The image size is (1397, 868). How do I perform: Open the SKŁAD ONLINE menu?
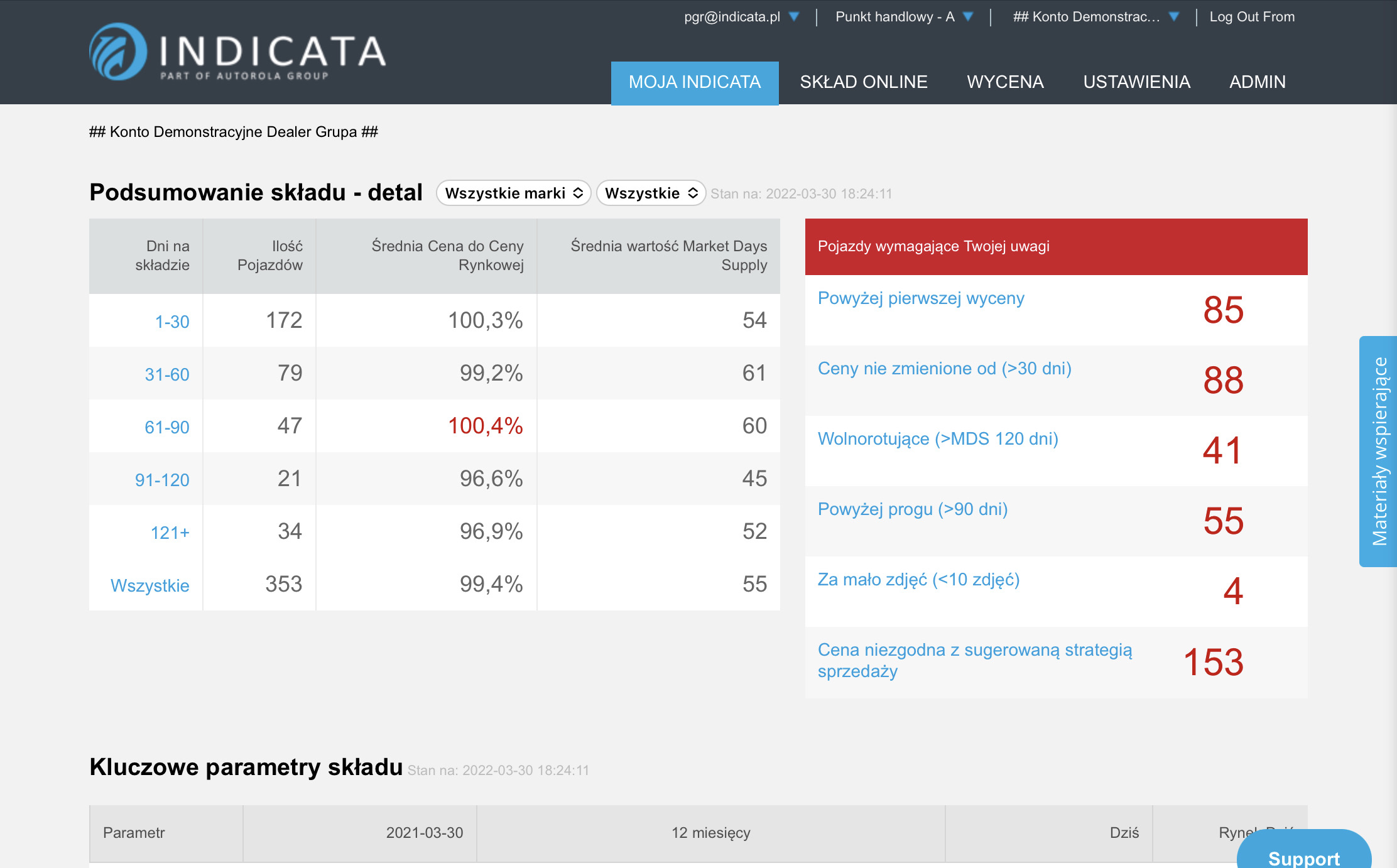click(x=863, y=82)
